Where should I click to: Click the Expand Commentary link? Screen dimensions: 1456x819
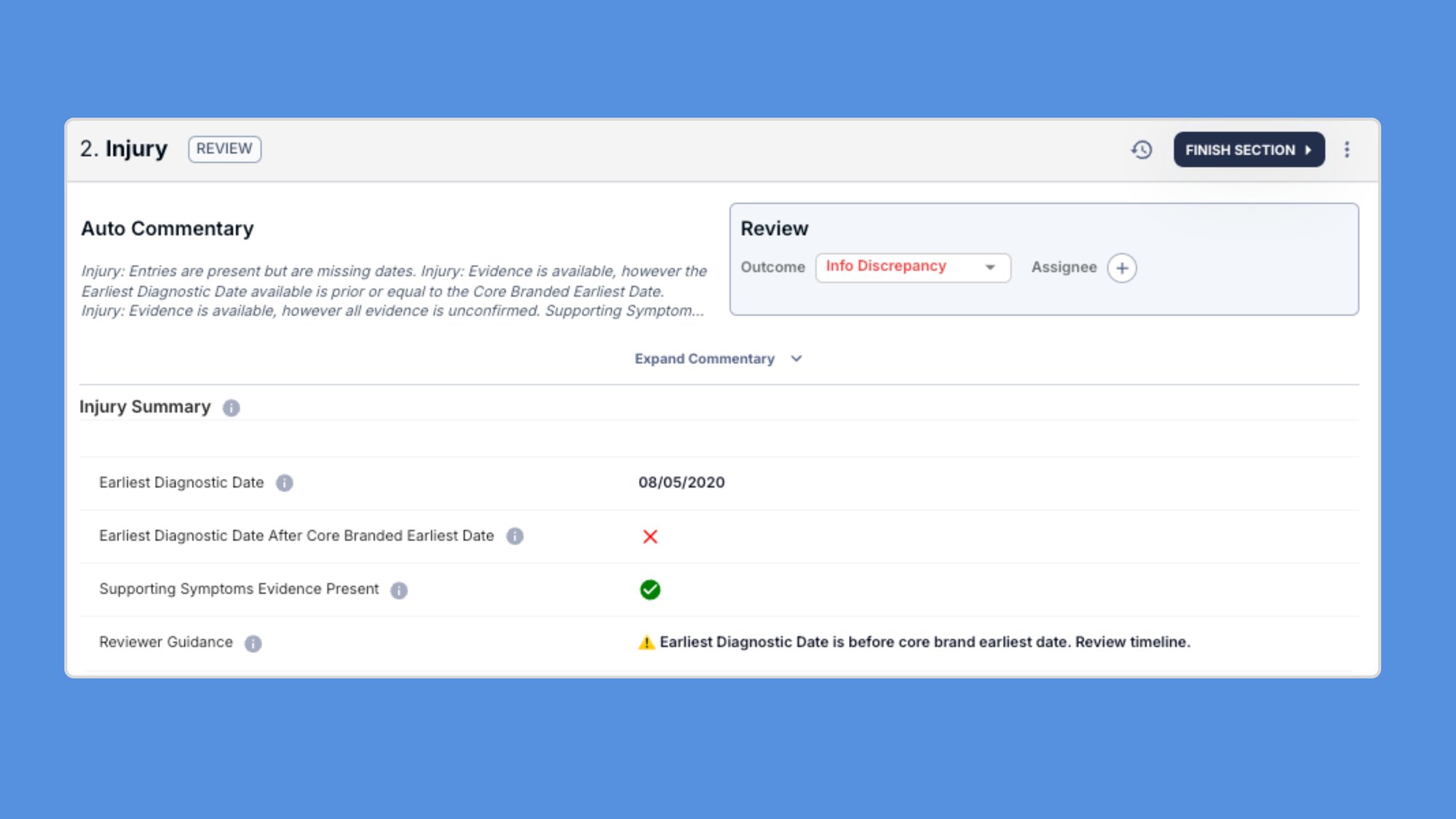click(x=705, y=358)
